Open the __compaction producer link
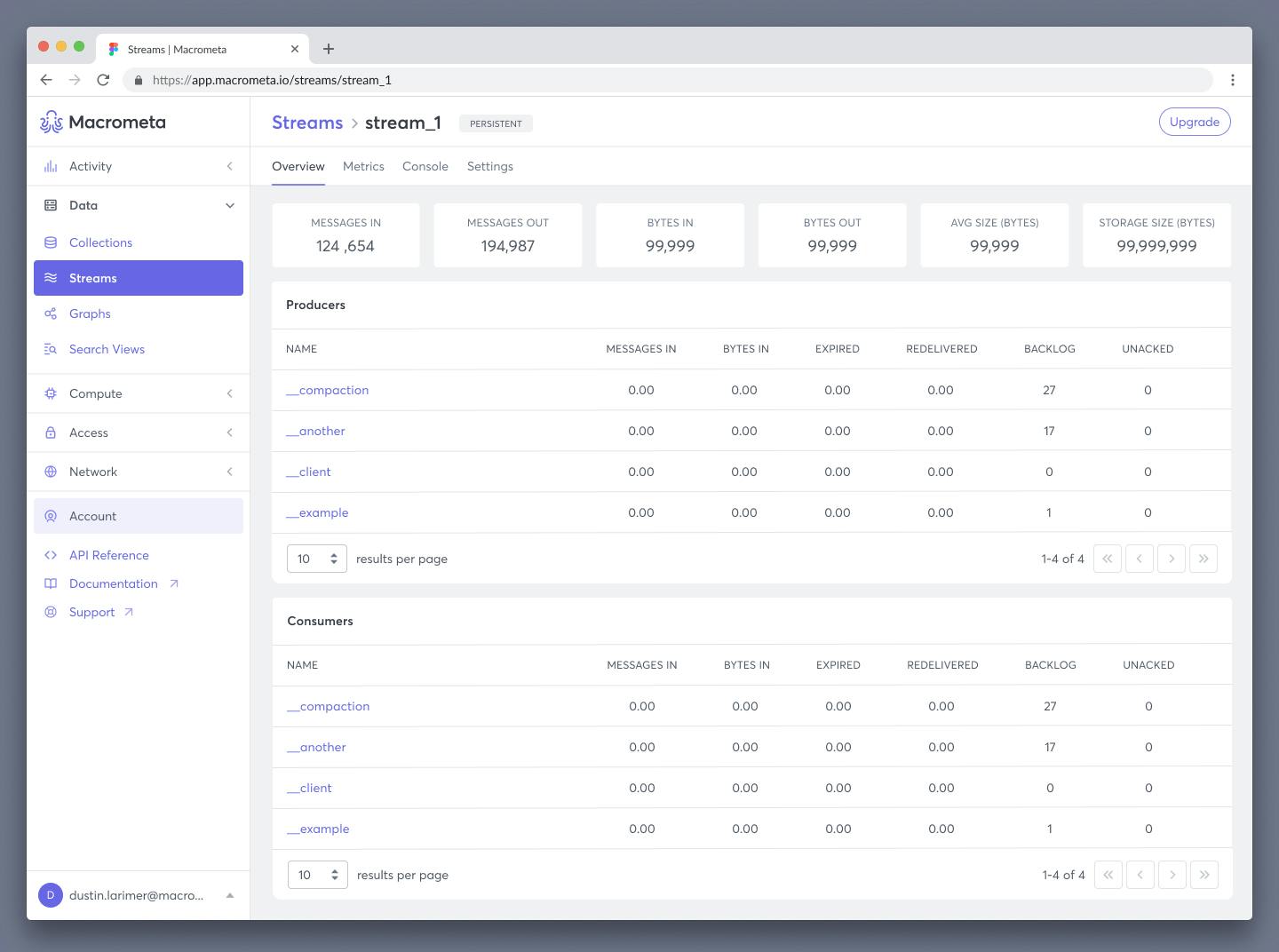This screenshot has width=1279, height=952. [327, 390]
